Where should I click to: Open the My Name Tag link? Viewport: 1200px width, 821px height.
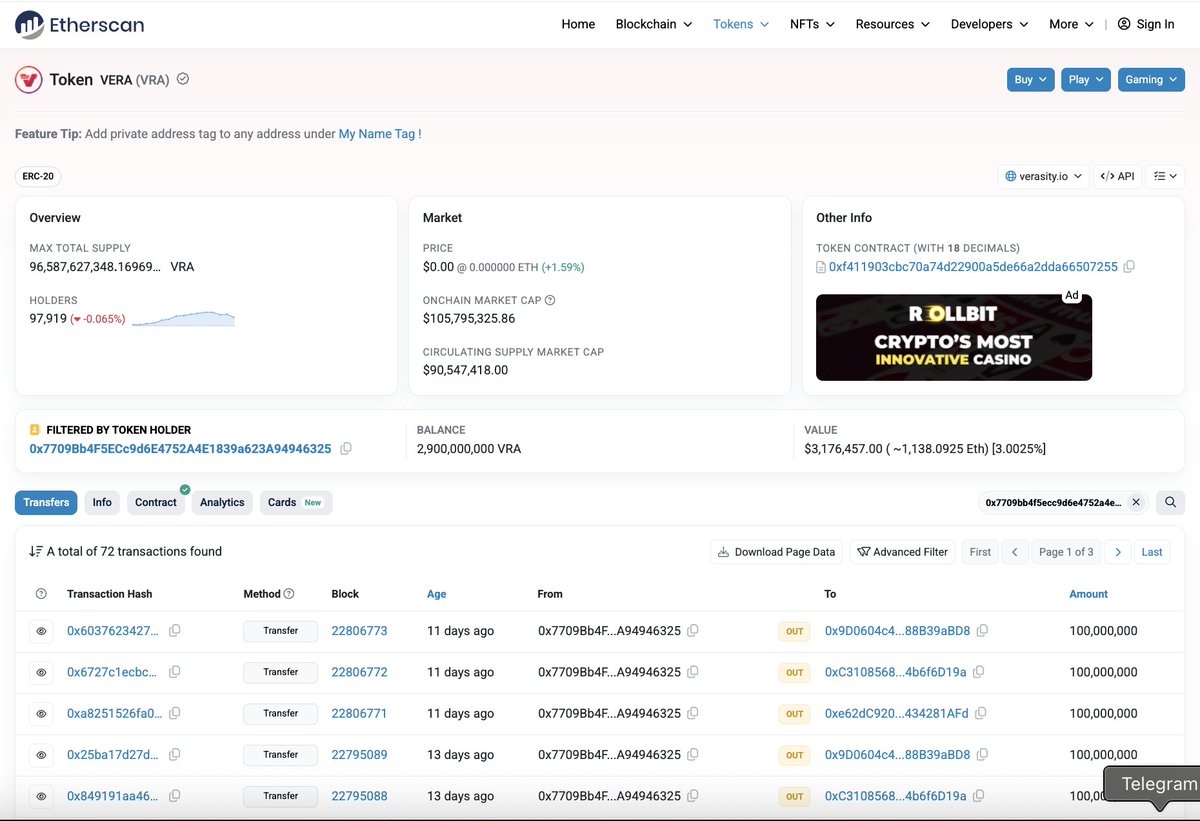click(380, 134)
